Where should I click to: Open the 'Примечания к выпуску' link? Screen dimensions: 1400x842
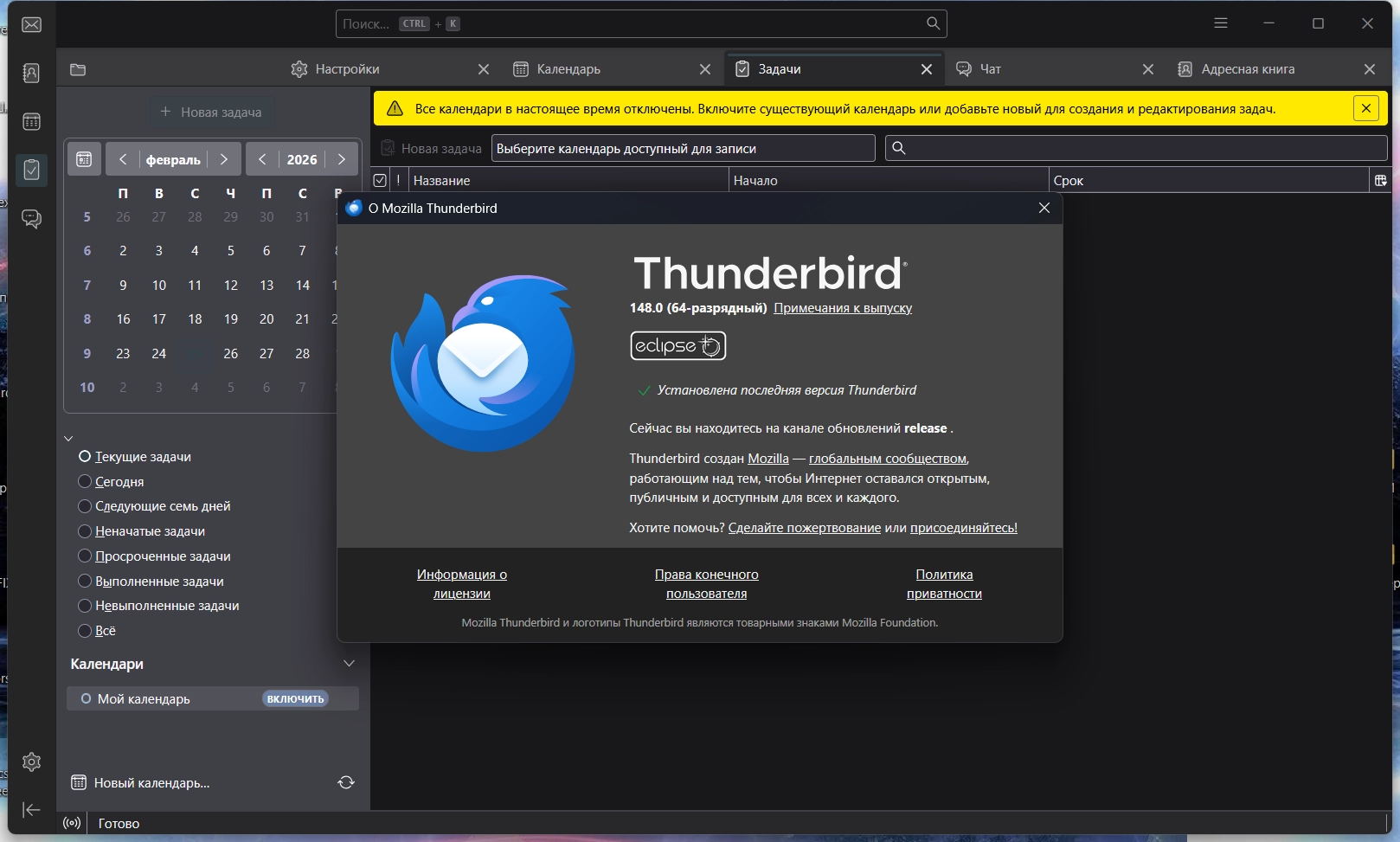point(842,308)
